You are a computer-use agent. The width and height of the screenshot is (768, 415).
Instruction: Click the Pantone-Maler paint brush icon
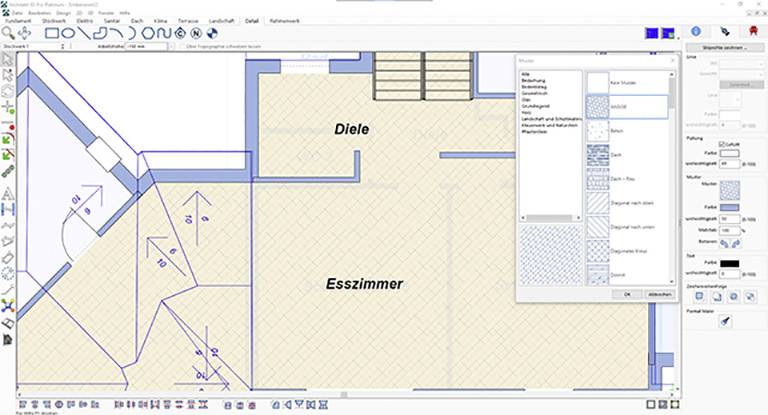[727, 321]
